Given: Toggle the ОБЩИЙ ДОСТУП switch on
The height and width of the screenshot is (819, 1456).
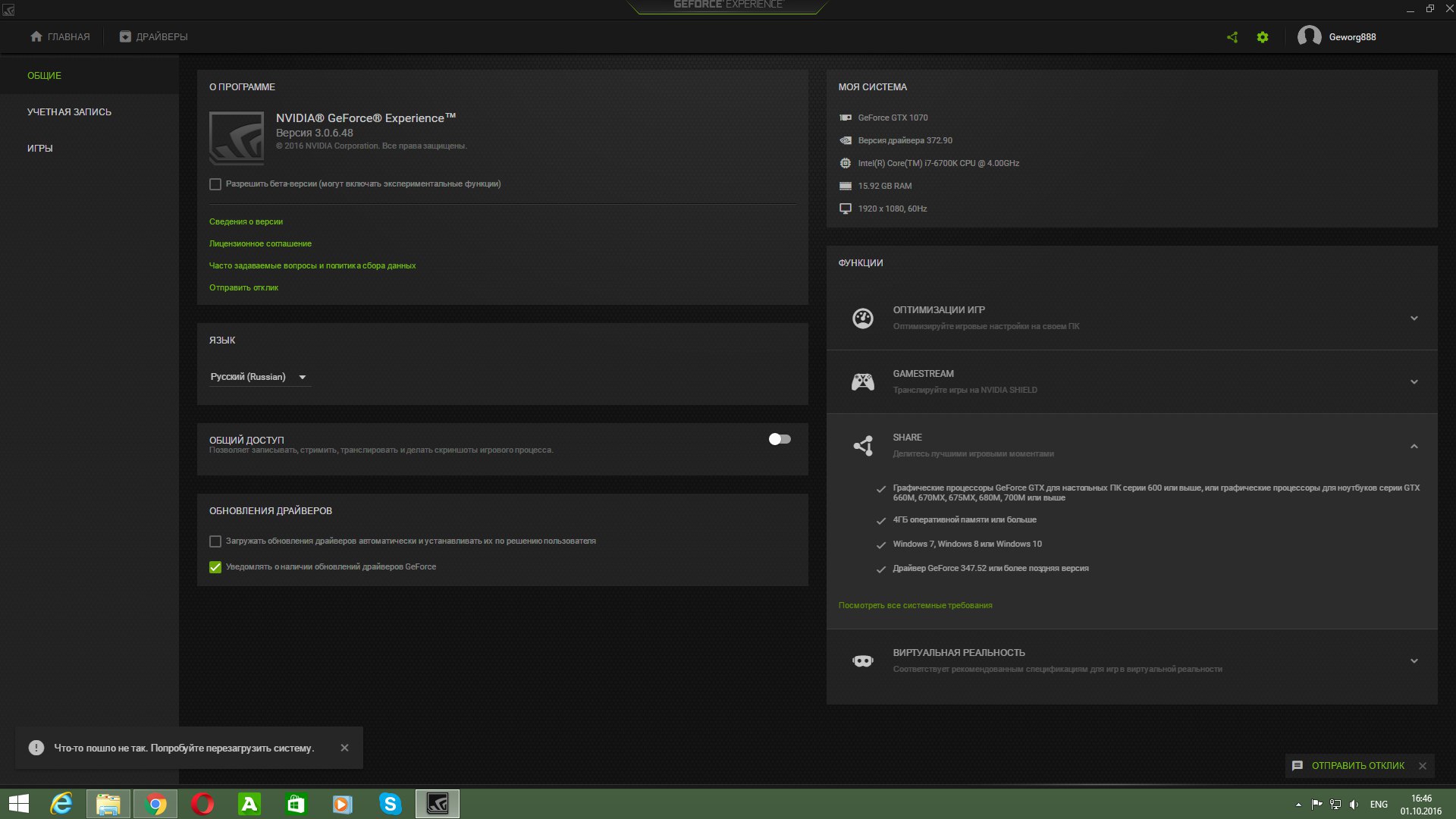Looking at the screenshot, I should pyautogui.click(x=780, y=439).
